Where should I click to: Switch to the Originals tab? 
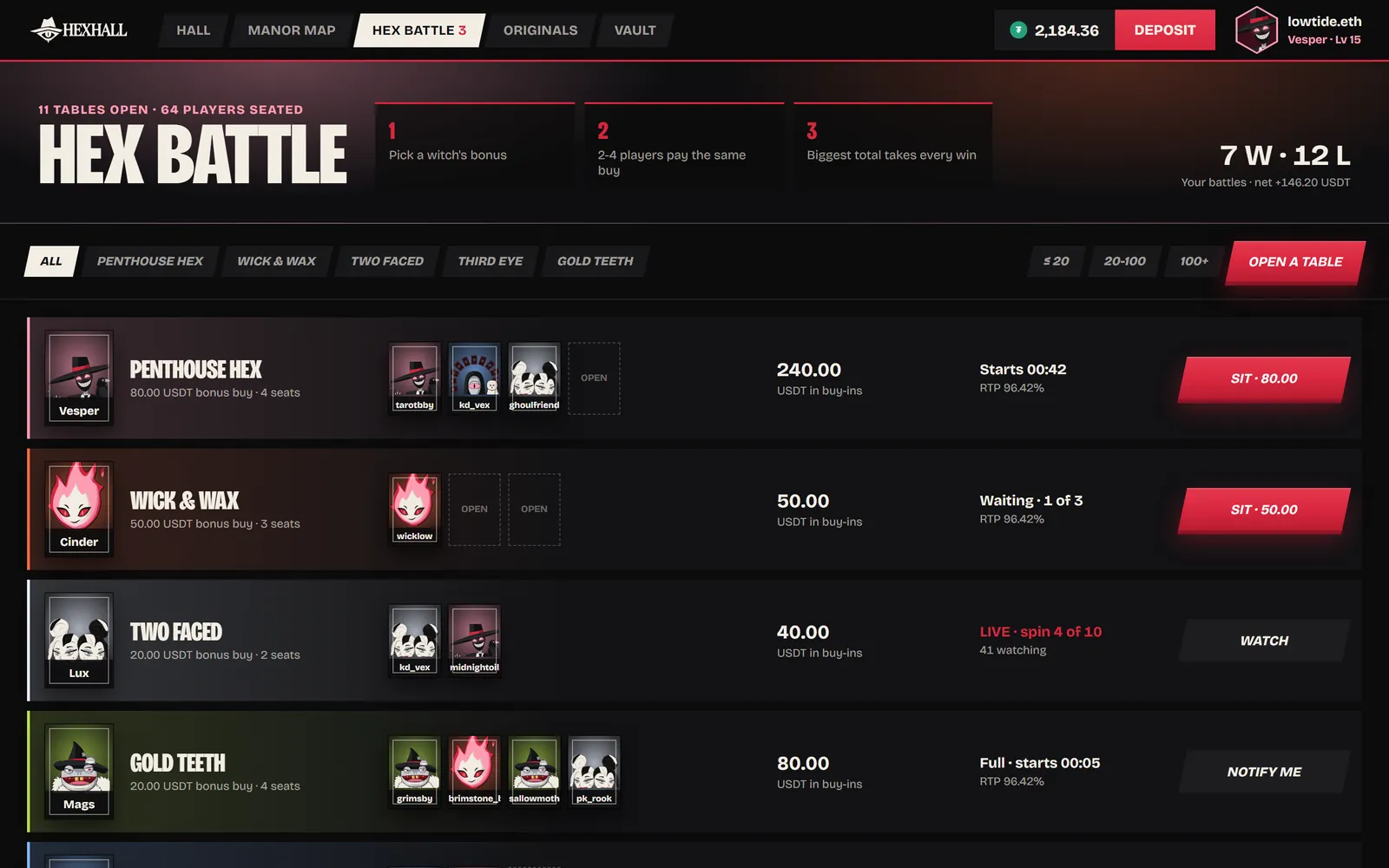(540, 30)
